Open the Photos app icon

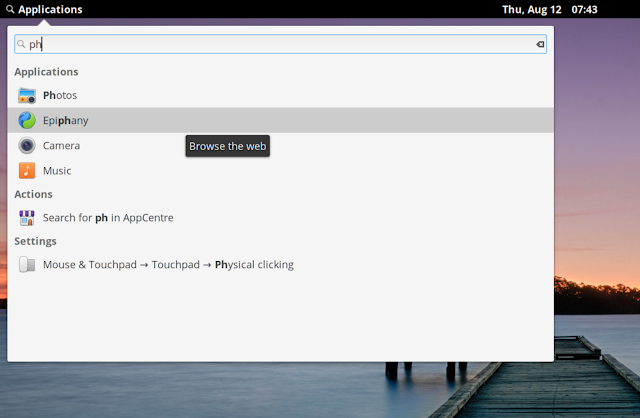tap(27, 96)
